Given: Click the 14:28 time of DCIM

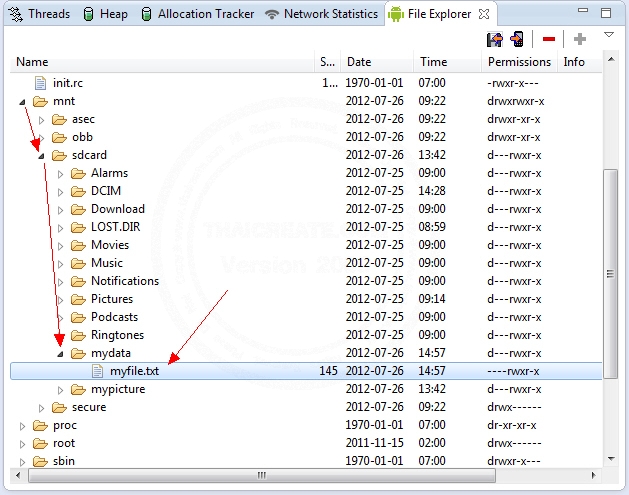Looking at the screenshot, I should click(432, 191).
